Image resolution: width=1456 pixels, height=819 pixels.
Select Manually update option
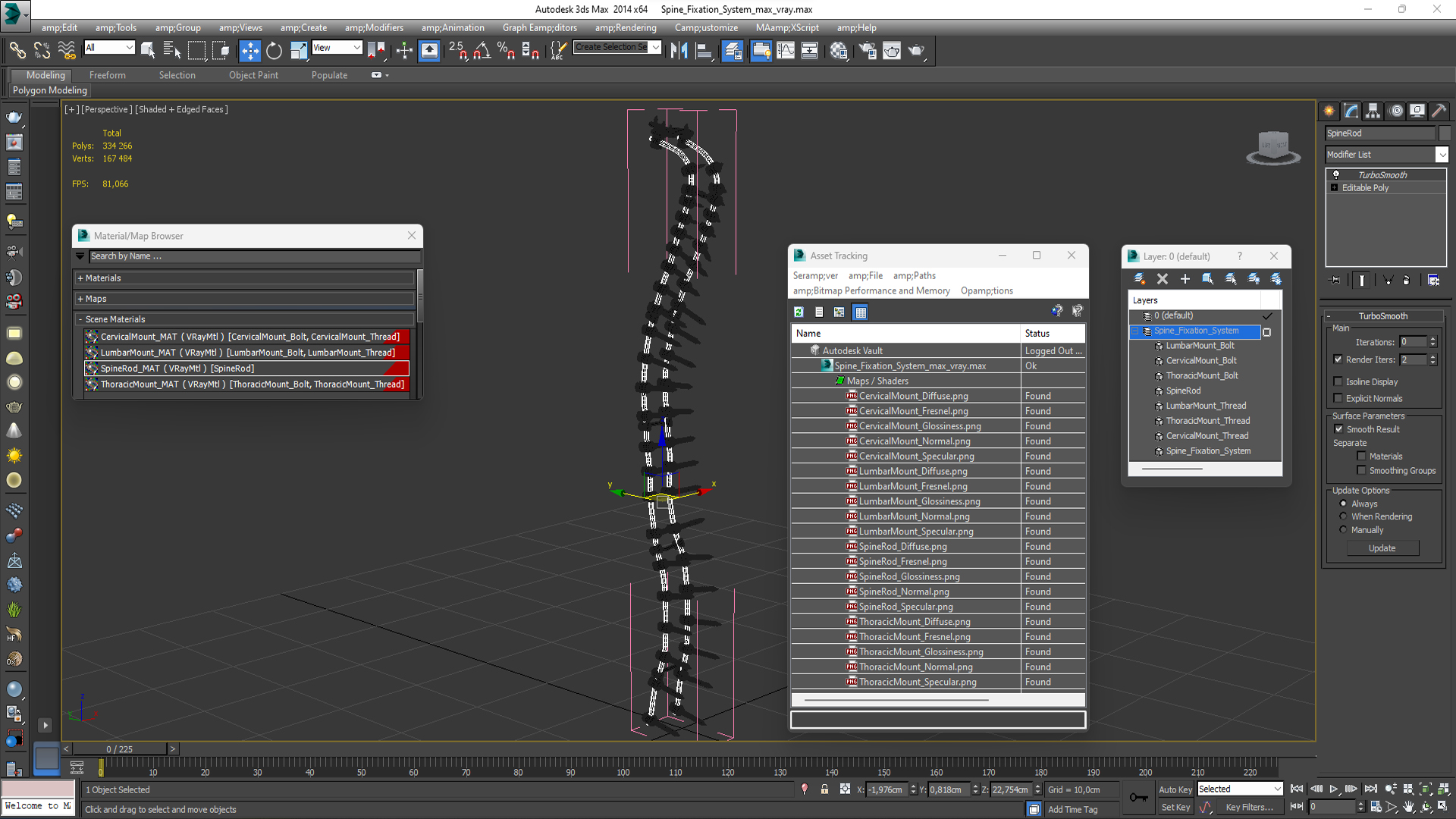1344,529
